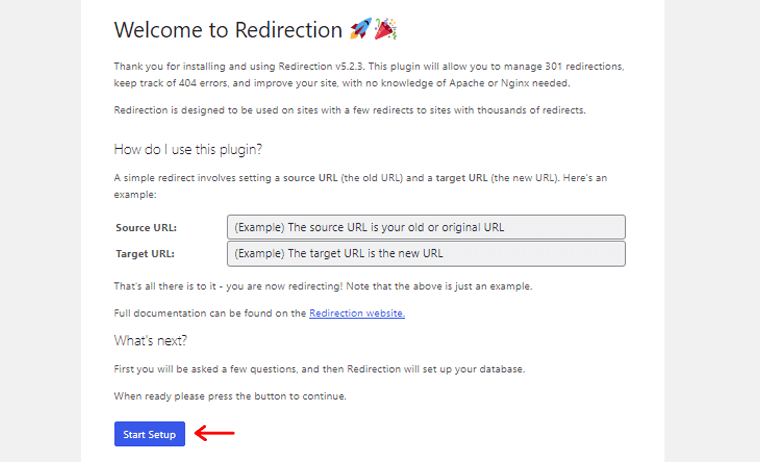Click the 'When ready please press the button' text

tap(230, 396)
